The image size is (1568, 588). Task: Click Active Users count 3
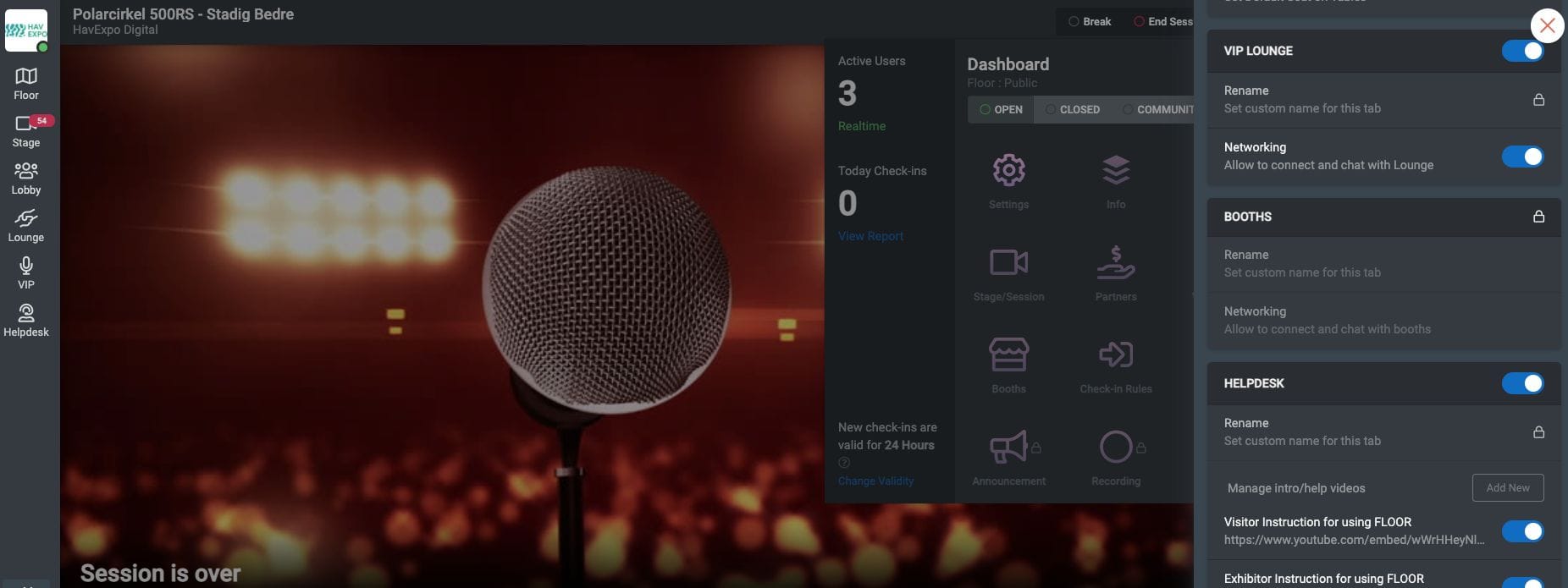coord(847,93)
